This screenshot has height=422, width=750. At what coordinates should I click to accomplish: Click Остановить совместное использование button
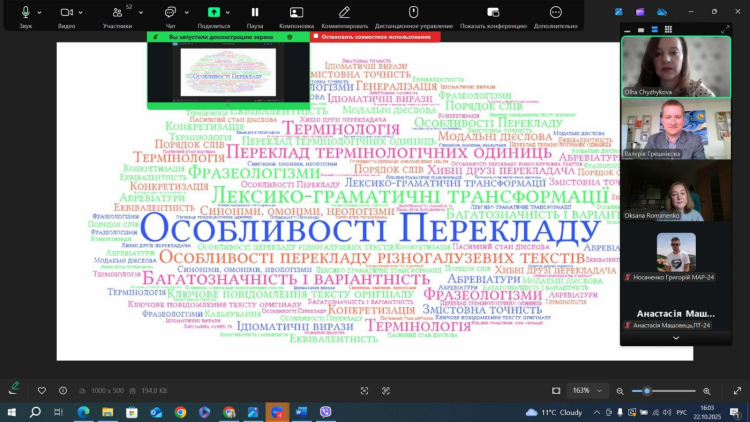pyautogui.click(x=375, y=37)
